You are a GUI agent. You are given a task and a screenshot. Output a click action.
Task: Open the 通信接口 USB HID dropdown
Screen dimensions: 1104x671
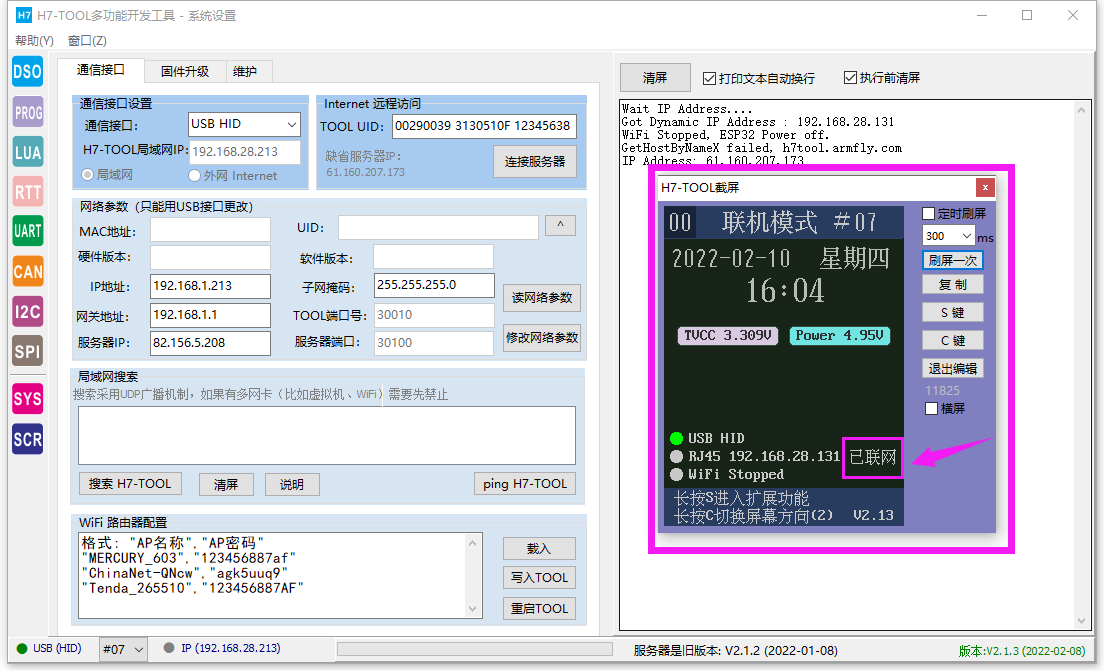tap(244, 124)
